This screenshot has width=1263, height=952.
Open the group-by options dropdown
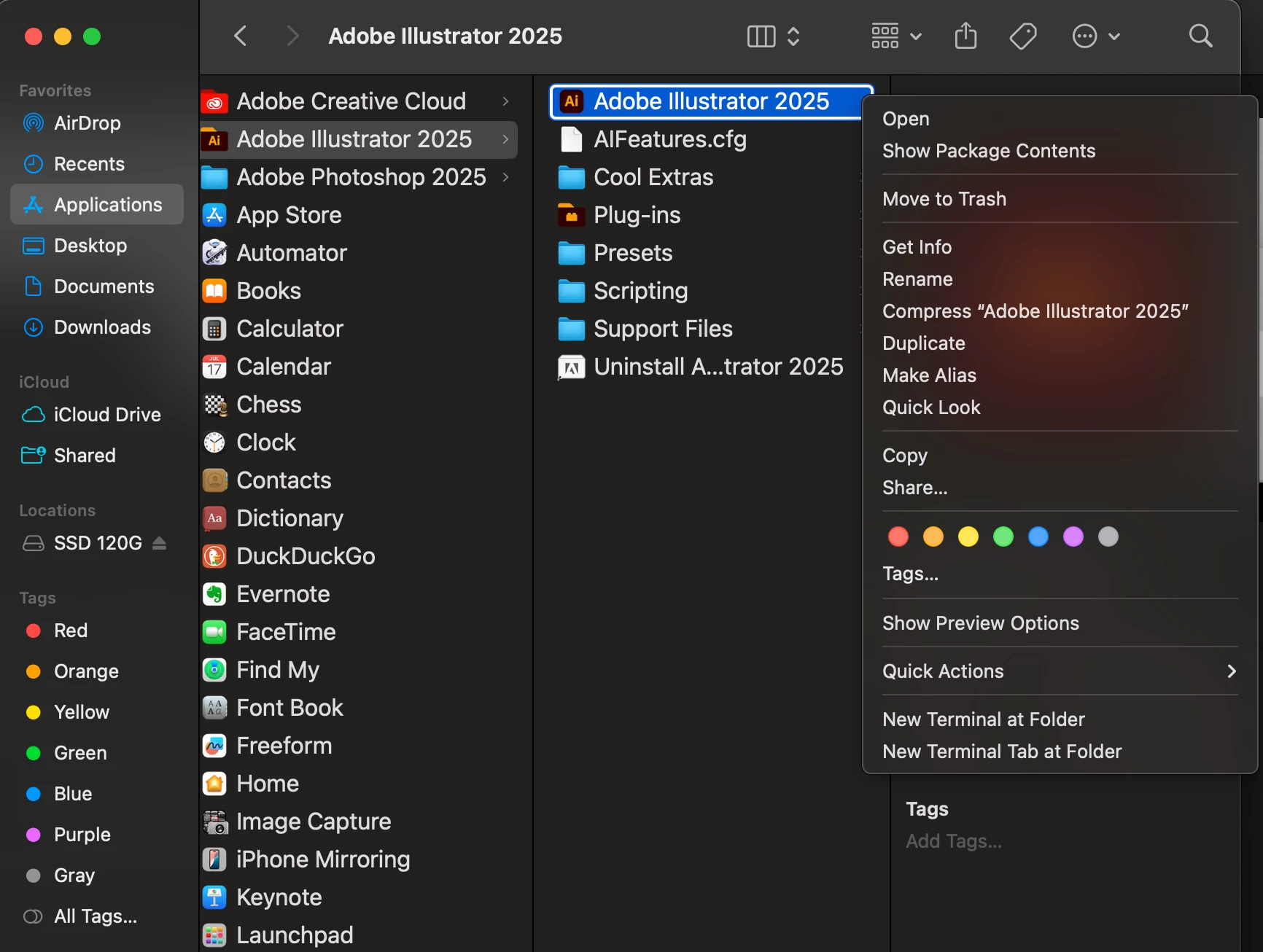[896, 36]
